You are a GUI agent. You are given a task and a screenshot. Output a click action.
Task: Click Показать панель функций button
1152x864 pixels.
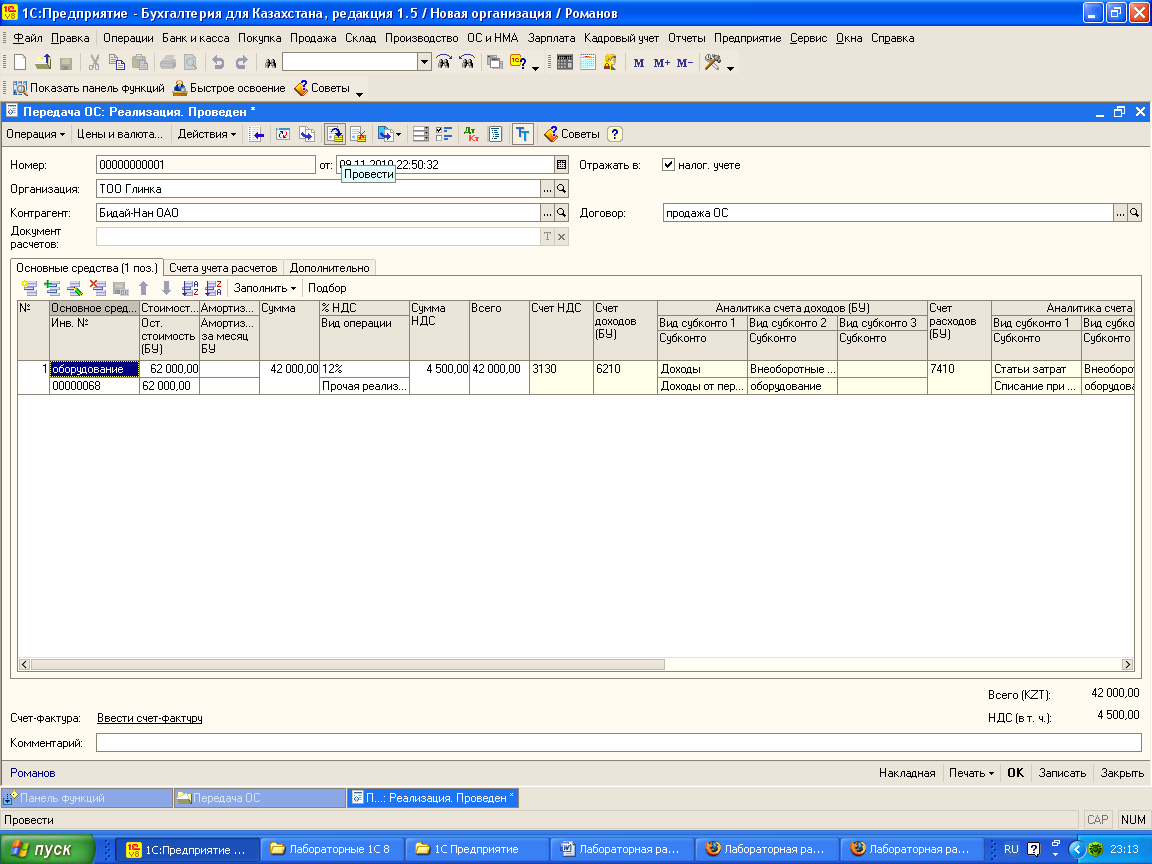tap(89, 88)
